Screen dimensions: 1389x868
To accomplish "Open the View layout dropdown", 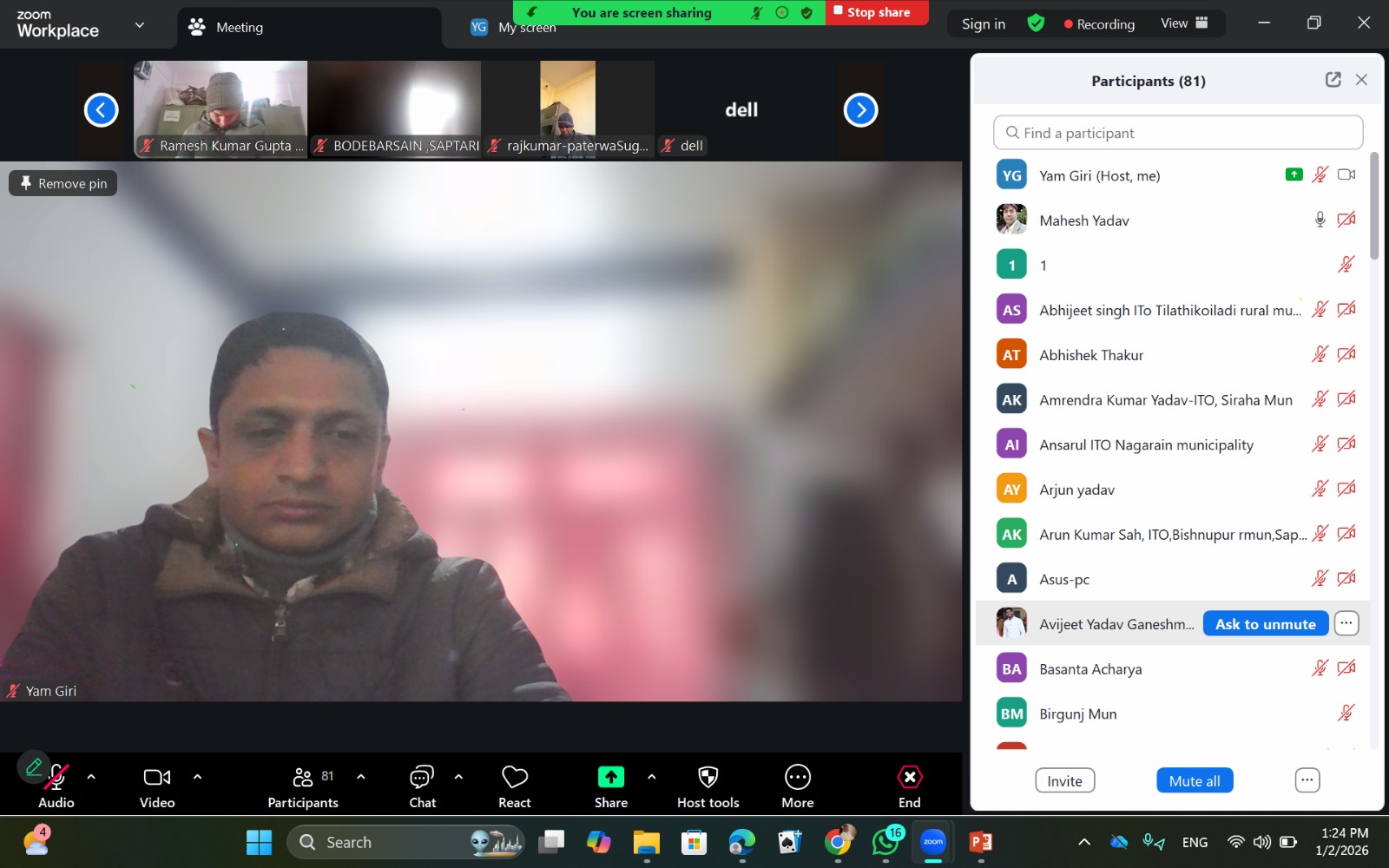I will [x=1184, y=23].
